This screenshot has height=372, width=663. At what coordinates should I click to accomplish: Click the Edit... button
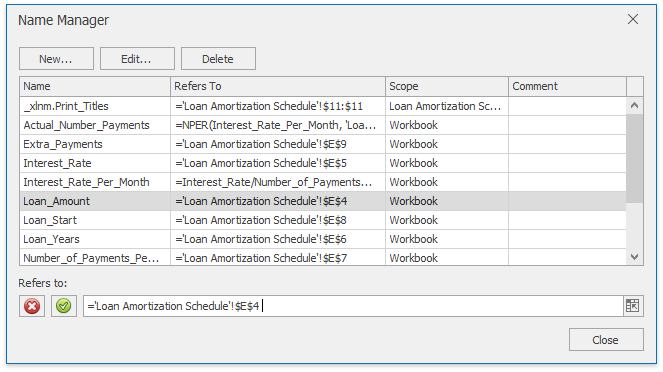click(137, 59)
